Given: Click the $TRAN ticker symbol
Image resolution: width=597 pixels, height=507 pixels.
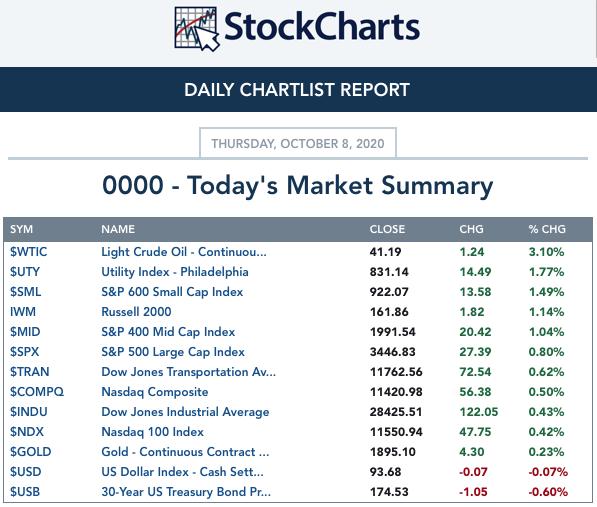Looking at the screenshot, I should point(30,372).
